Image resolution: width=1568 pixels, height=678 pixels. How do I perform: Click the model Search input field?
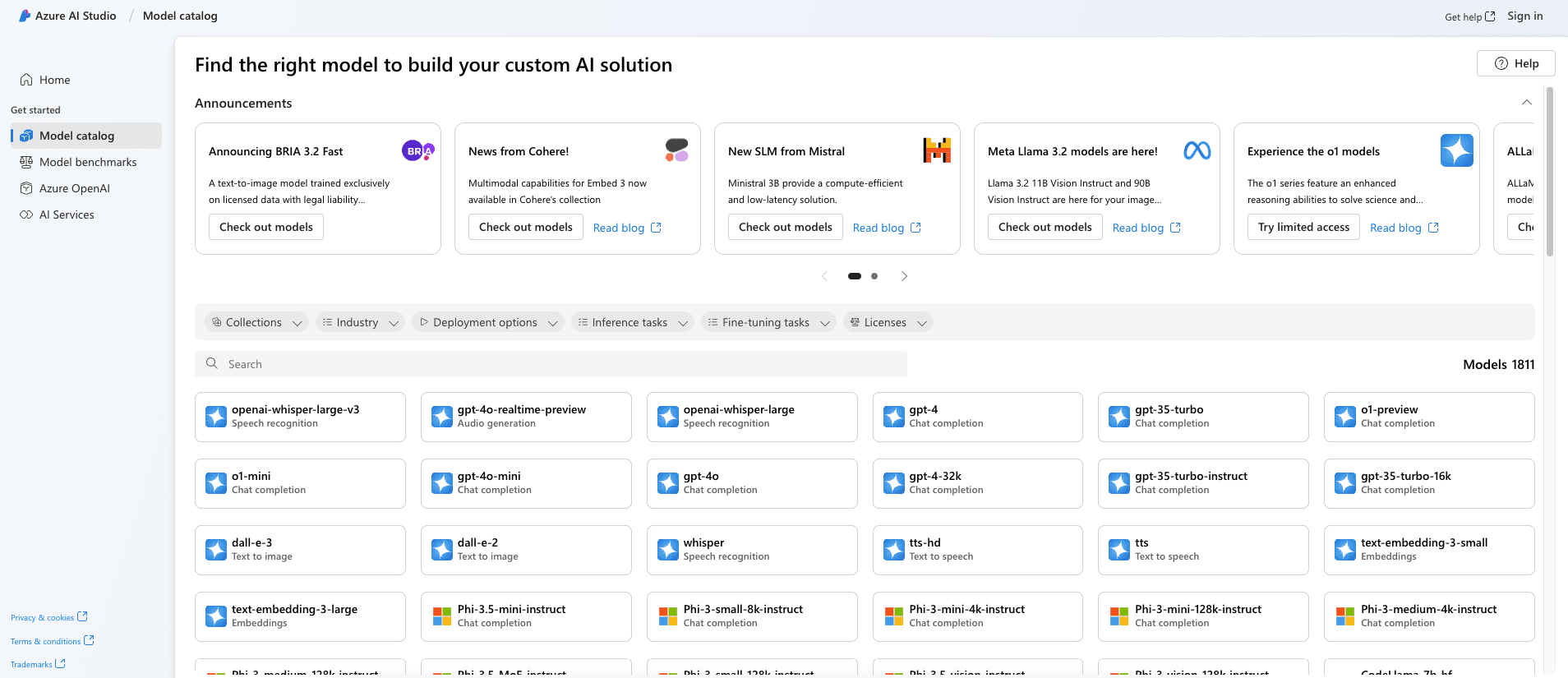tap(551, 364)
